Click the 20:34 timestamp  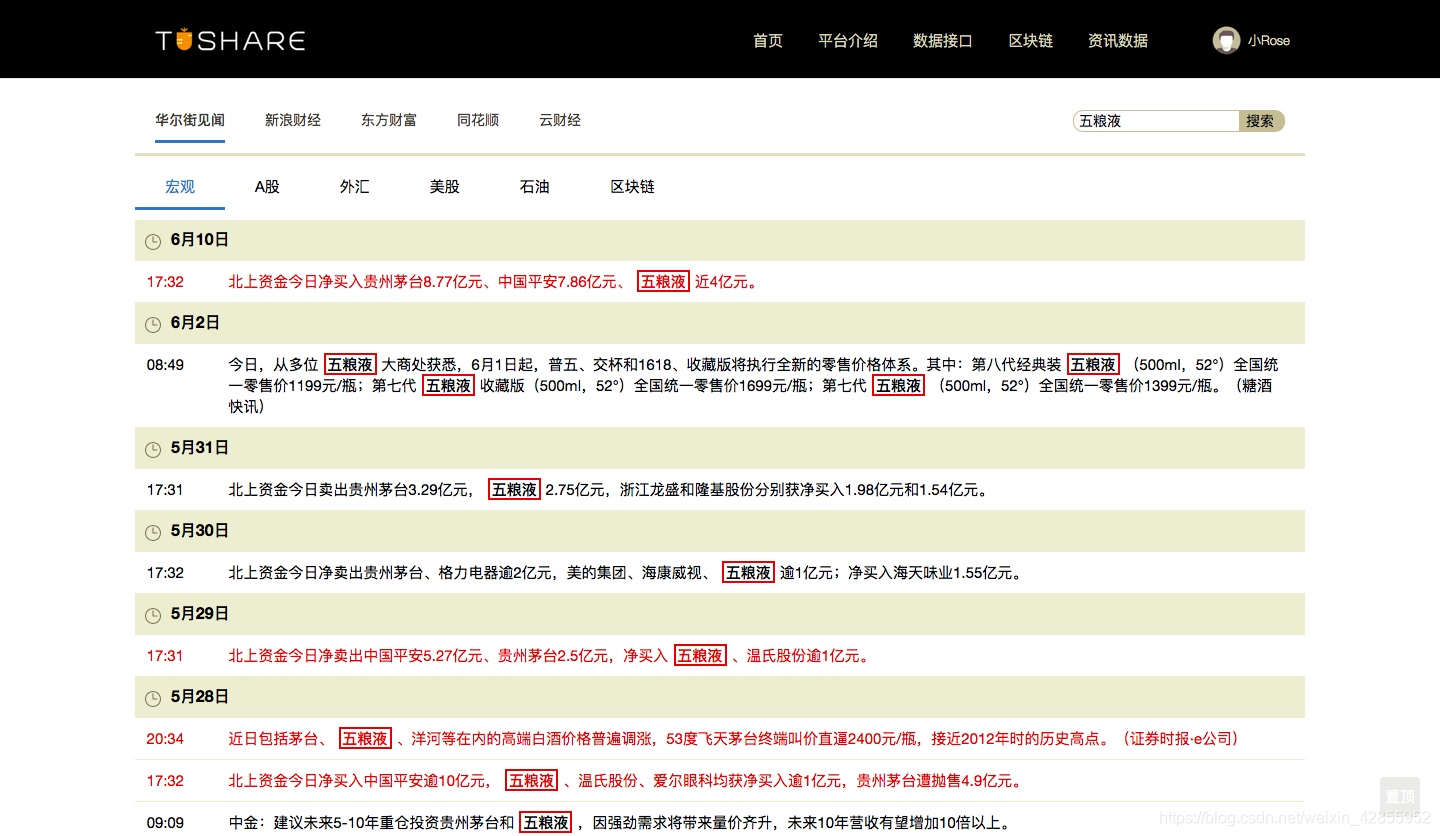click(x=165, y=739)
